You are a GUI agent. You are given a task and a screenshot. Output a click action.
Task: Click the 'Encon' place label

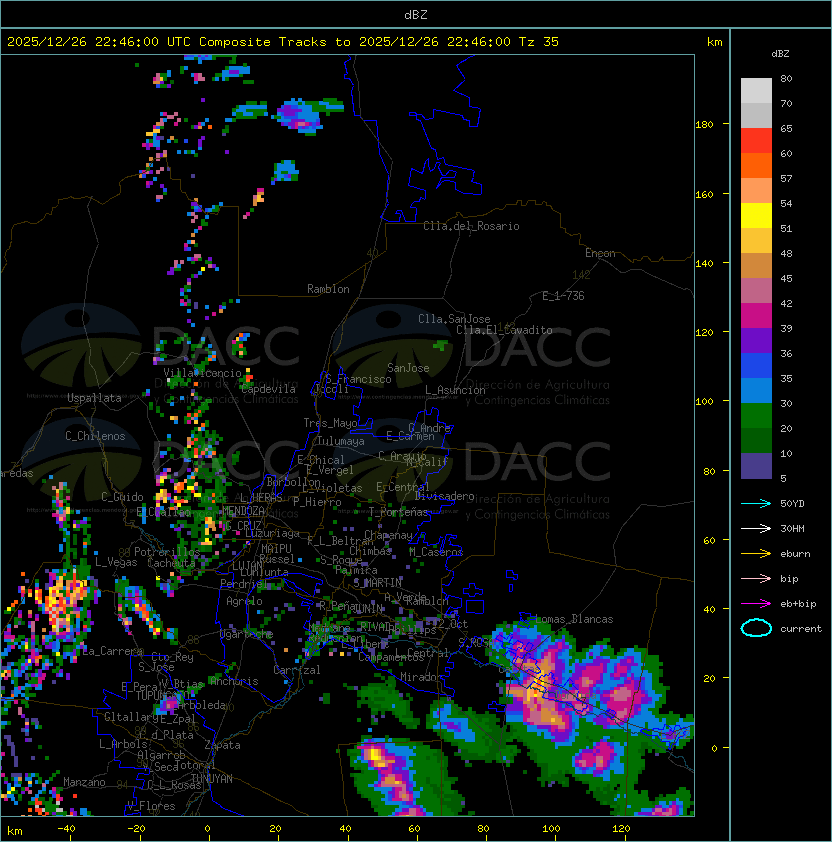(x=600, y=253)
